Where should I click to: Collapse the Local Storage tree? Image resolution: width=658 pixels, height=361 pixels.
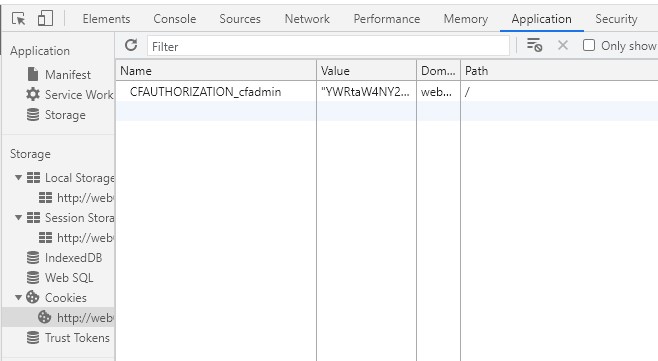[18, 178]
